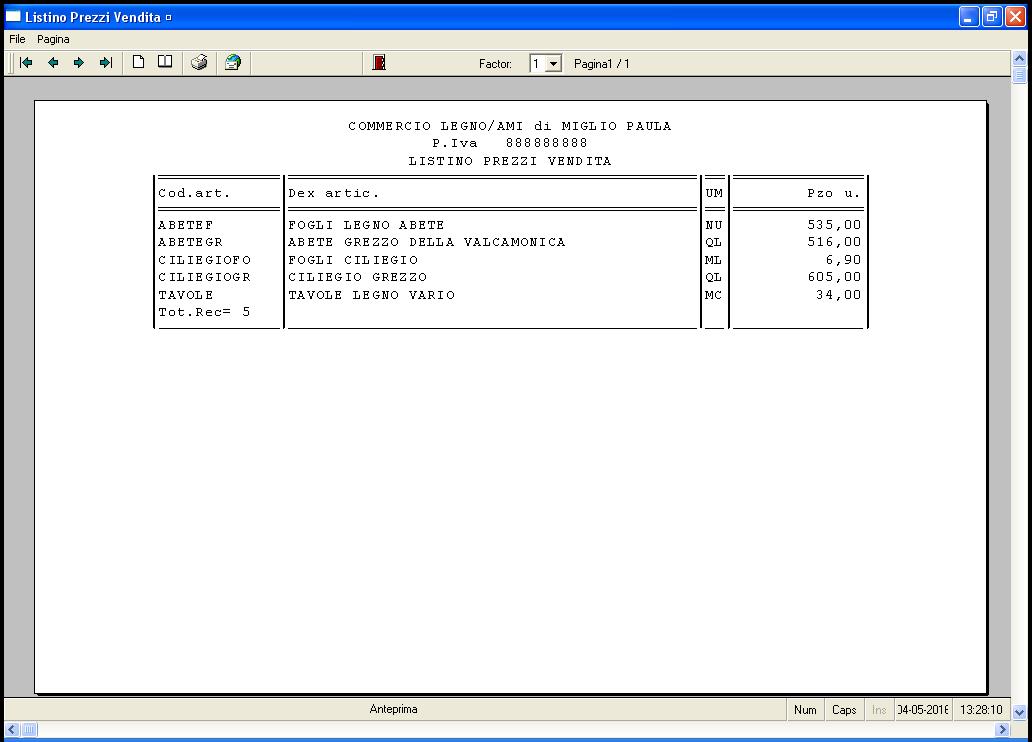
Task: Click the horizontal scrollbar thumb
Action: coord(30,729)
